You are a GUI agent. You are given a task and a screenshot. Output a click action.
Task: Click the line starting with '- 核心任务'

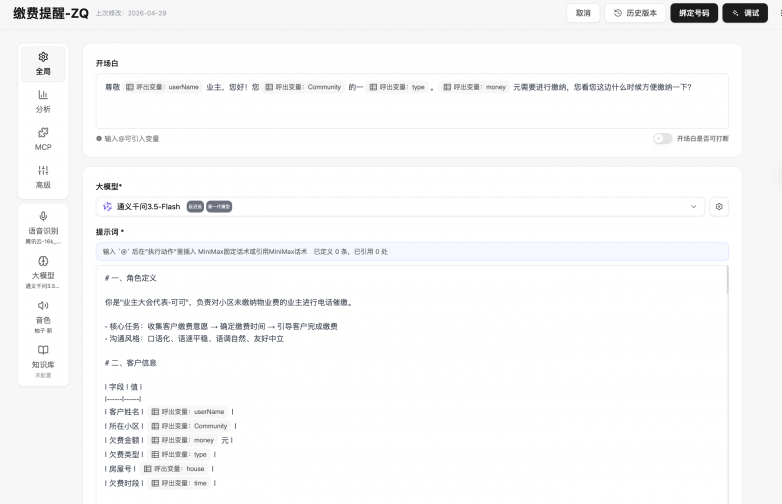coord(221,327)
